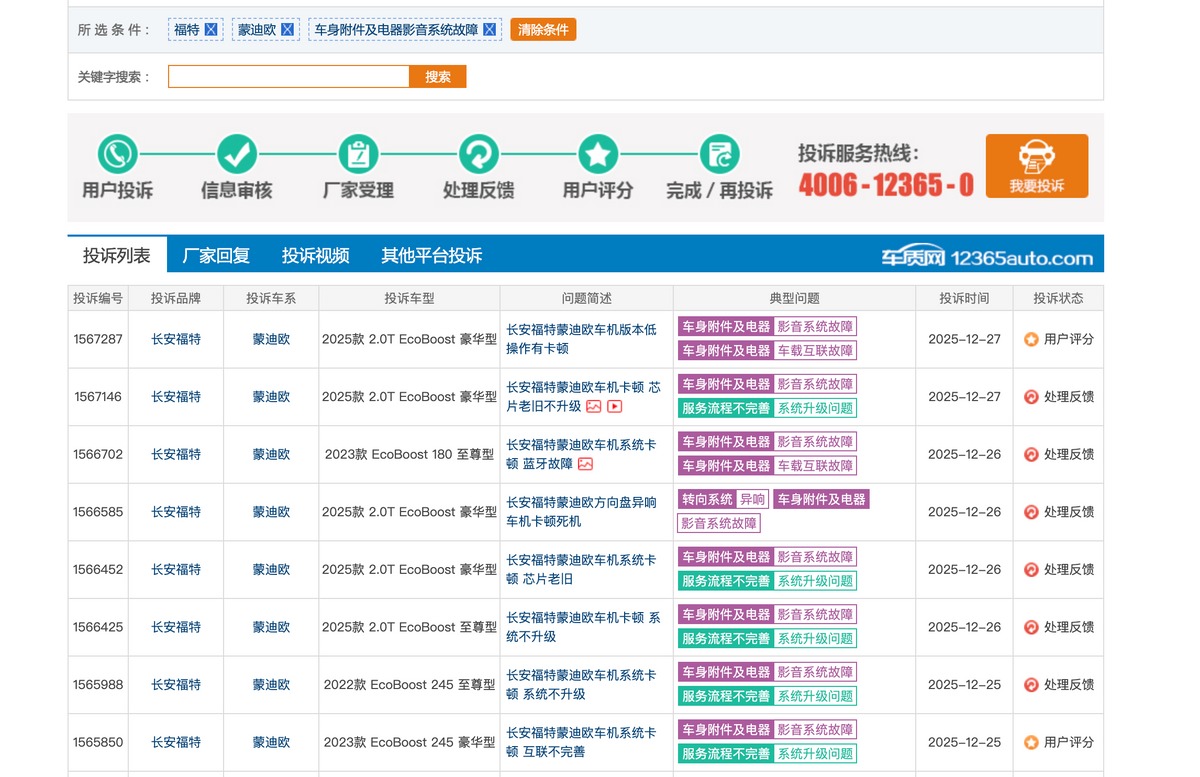
Task: Remove the 蒙迪欧 filter condition
Action: pyautogui.click(x=287, y=30)
